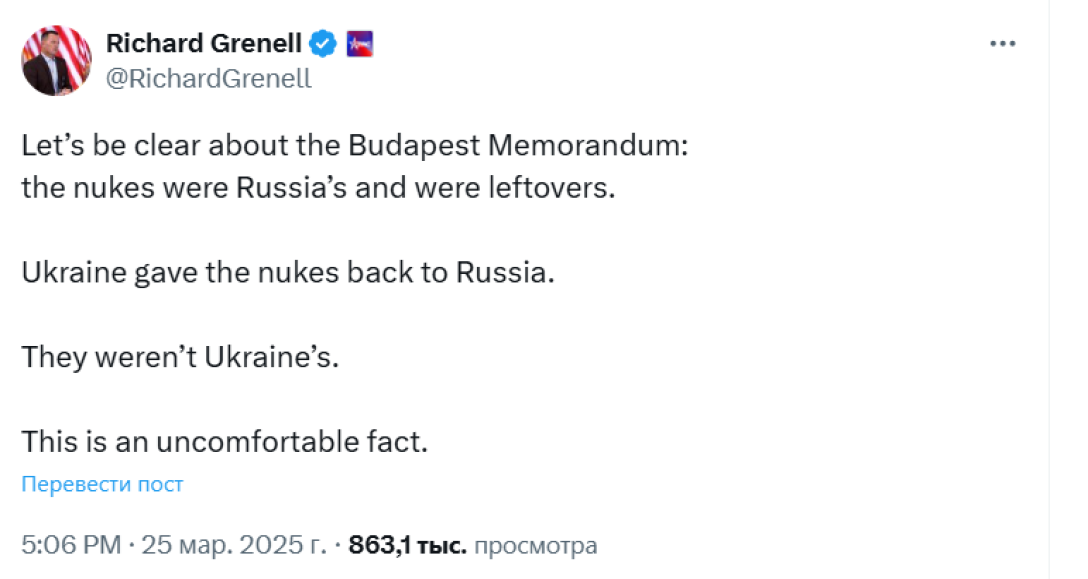
Task: Click the line "the nukes were Russia's and were leftovers"
Action: (x=317, y=187)
